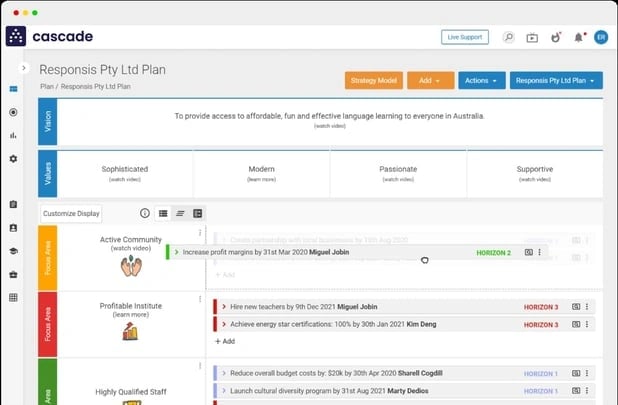Screen dimensions: 618x405
Task: Click the briefcase icon in left sidebar
Action: [13, 274]
